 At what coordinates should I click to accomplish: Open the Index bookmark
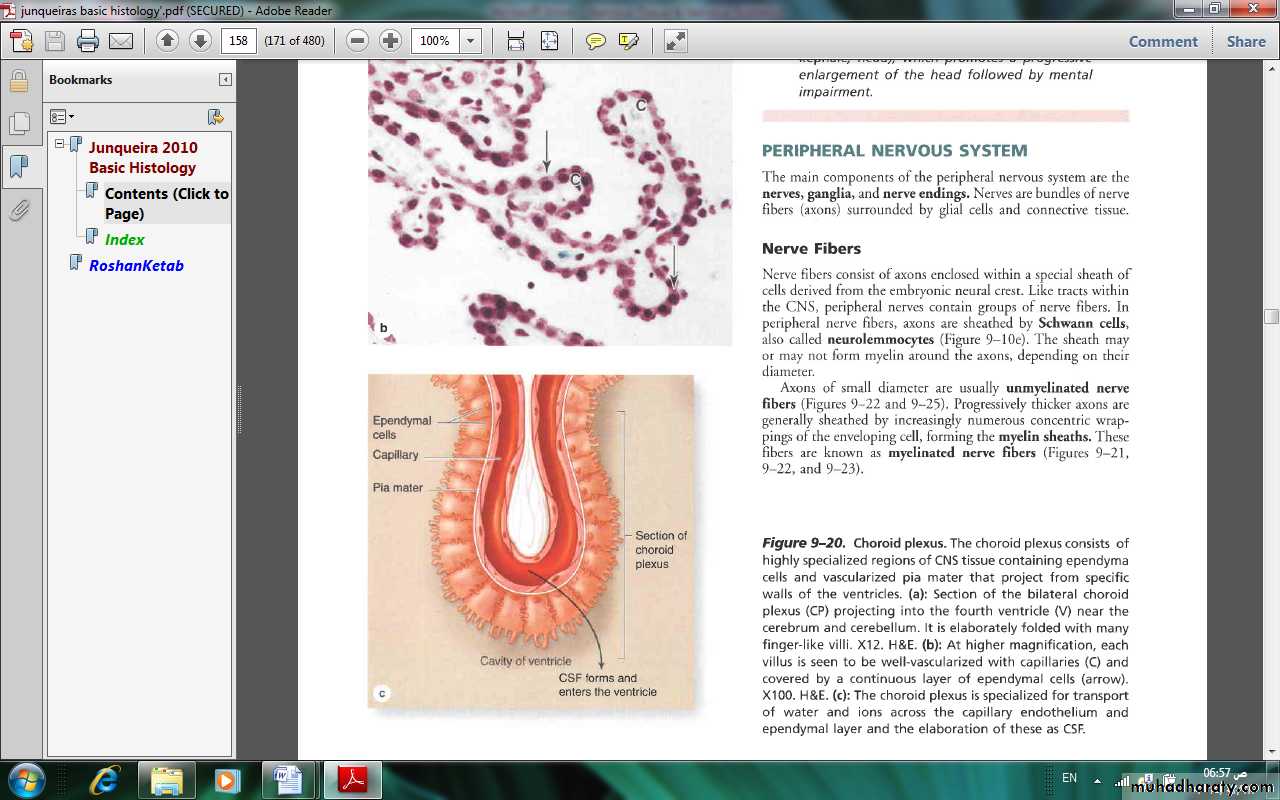(x=124, y=239)
